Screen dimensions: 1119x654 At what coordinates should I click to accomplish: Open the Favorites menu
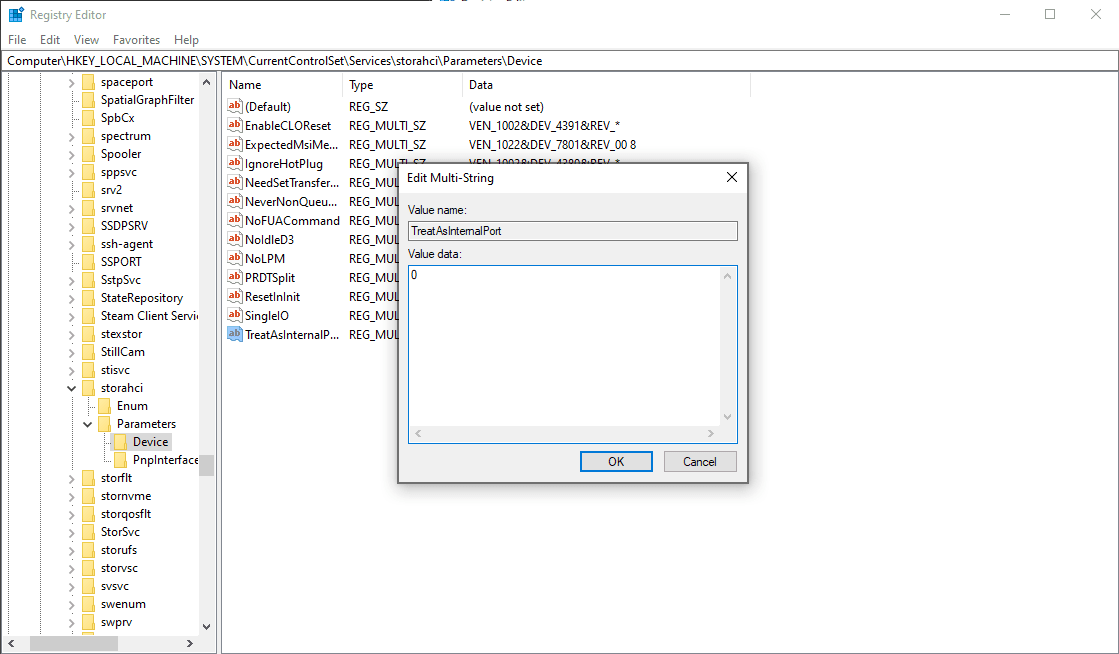coord(136,40)
